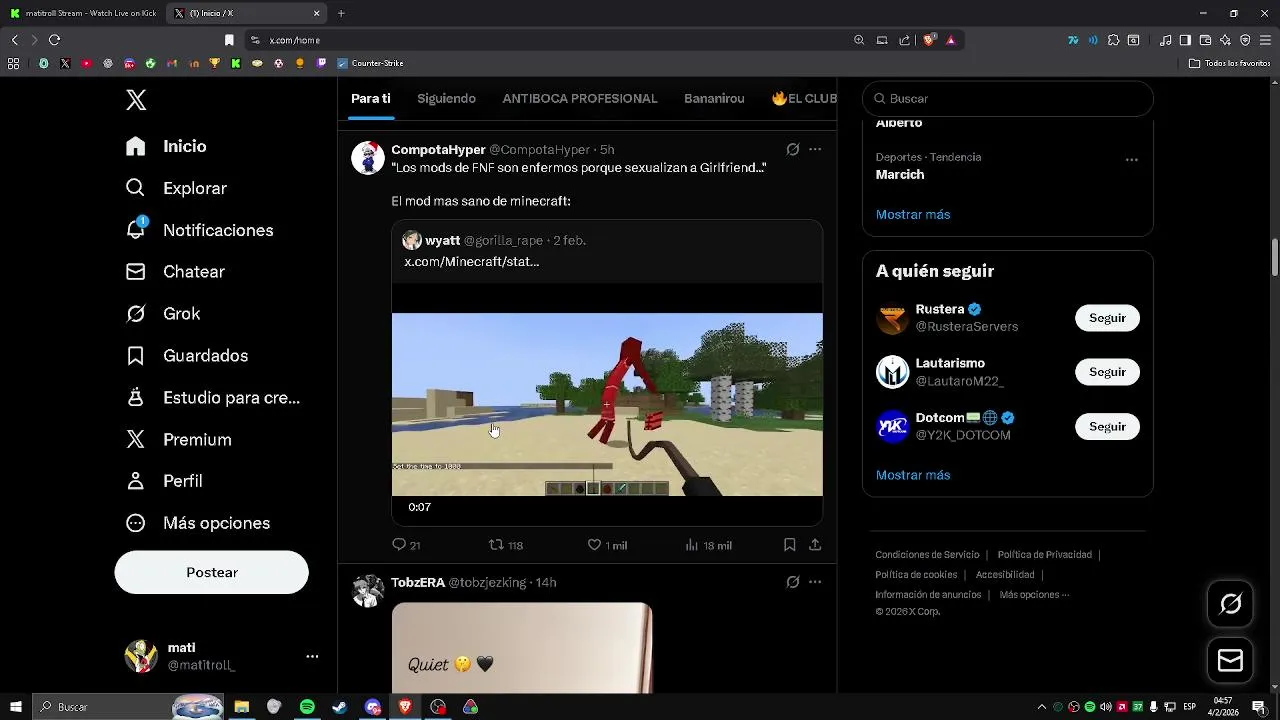The width and height of the screenshot is (1280, 720).
Task: Open Brave VPN shield icon
Action: (1245, 40)
